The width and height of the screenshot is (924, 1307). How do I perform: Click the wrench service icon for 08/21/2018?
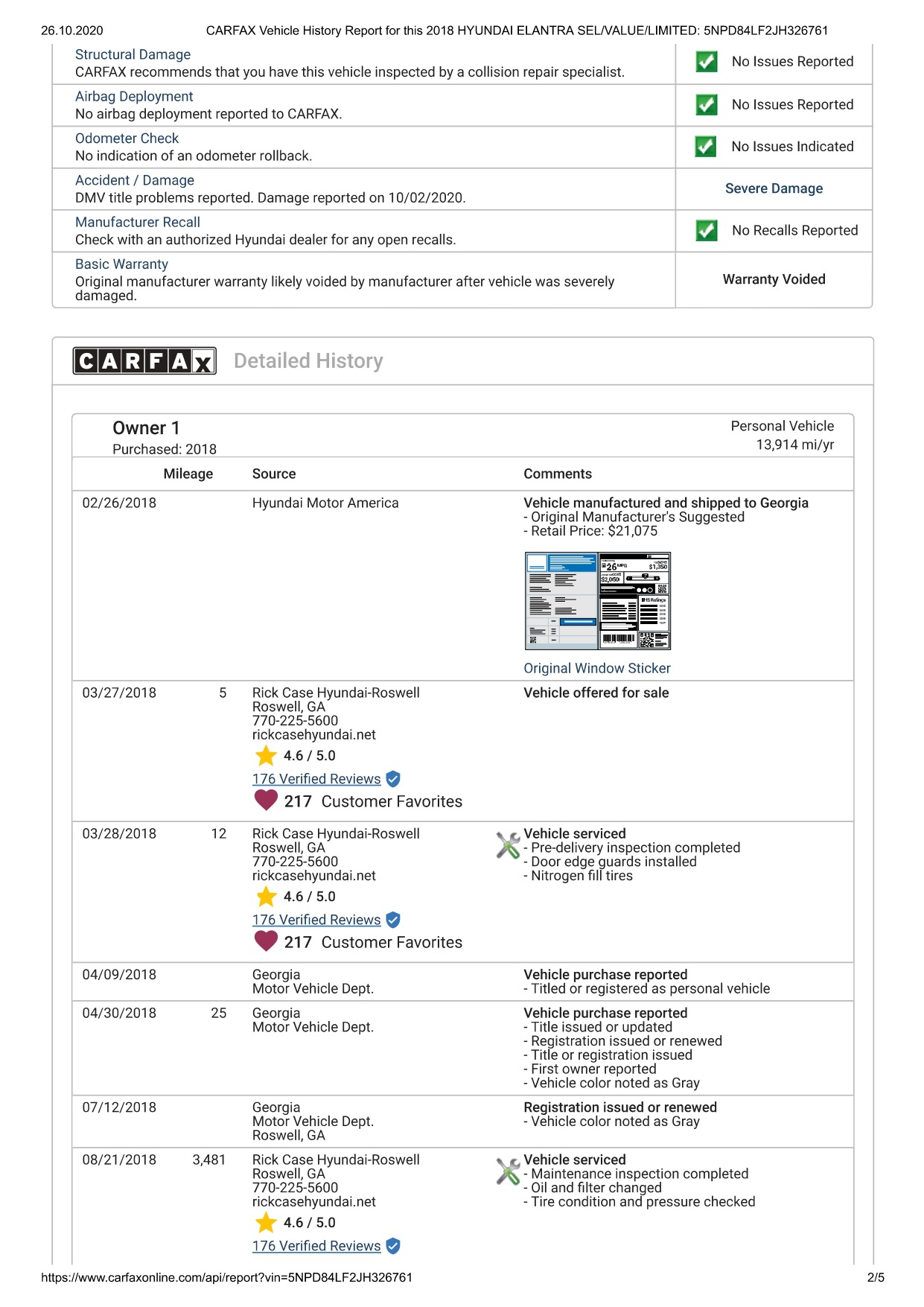(508, 1171)
